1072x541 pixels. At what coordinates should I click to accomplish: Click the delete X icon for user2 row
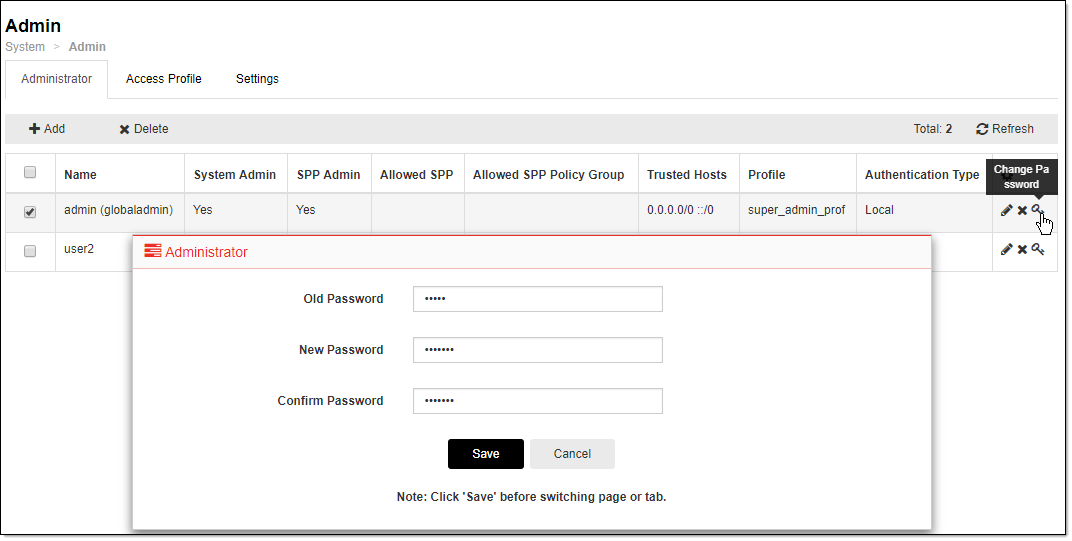point(1022,250)
